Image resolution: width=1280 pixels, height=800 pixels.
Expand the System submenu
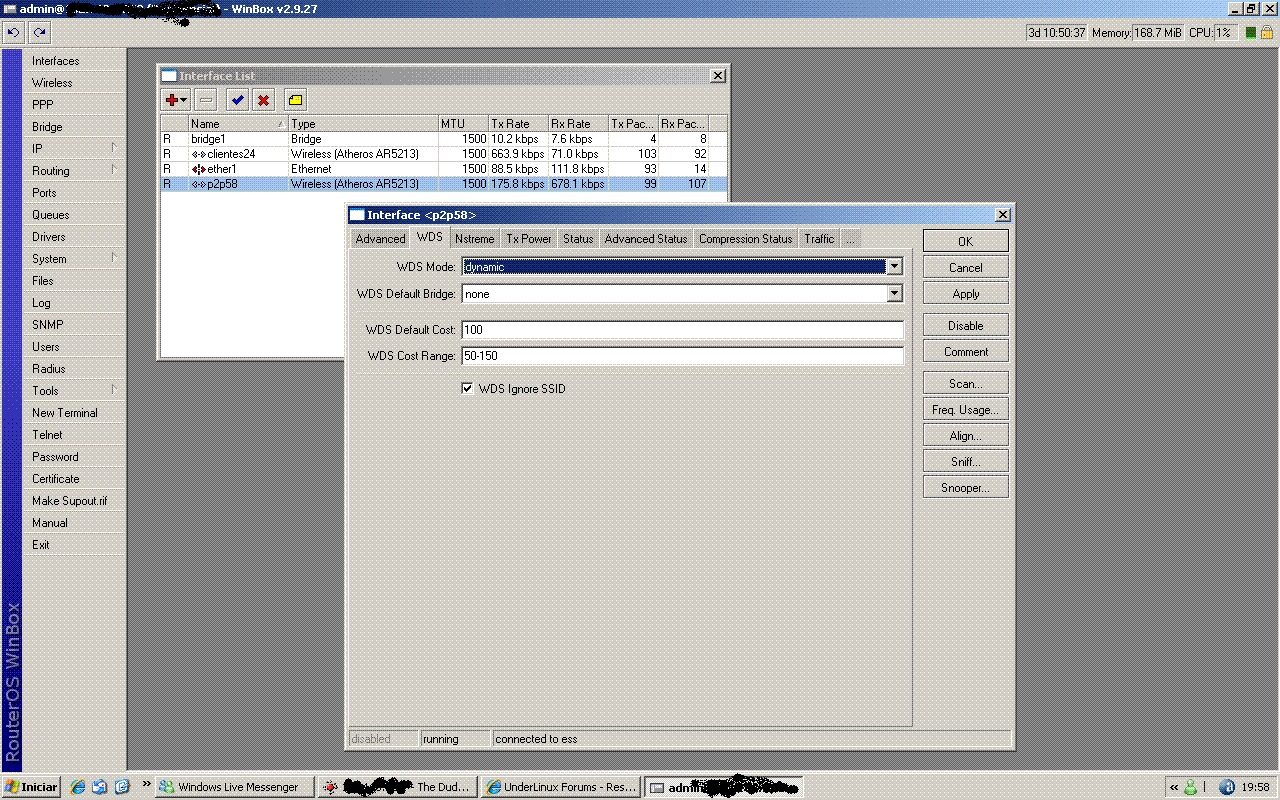113,258
